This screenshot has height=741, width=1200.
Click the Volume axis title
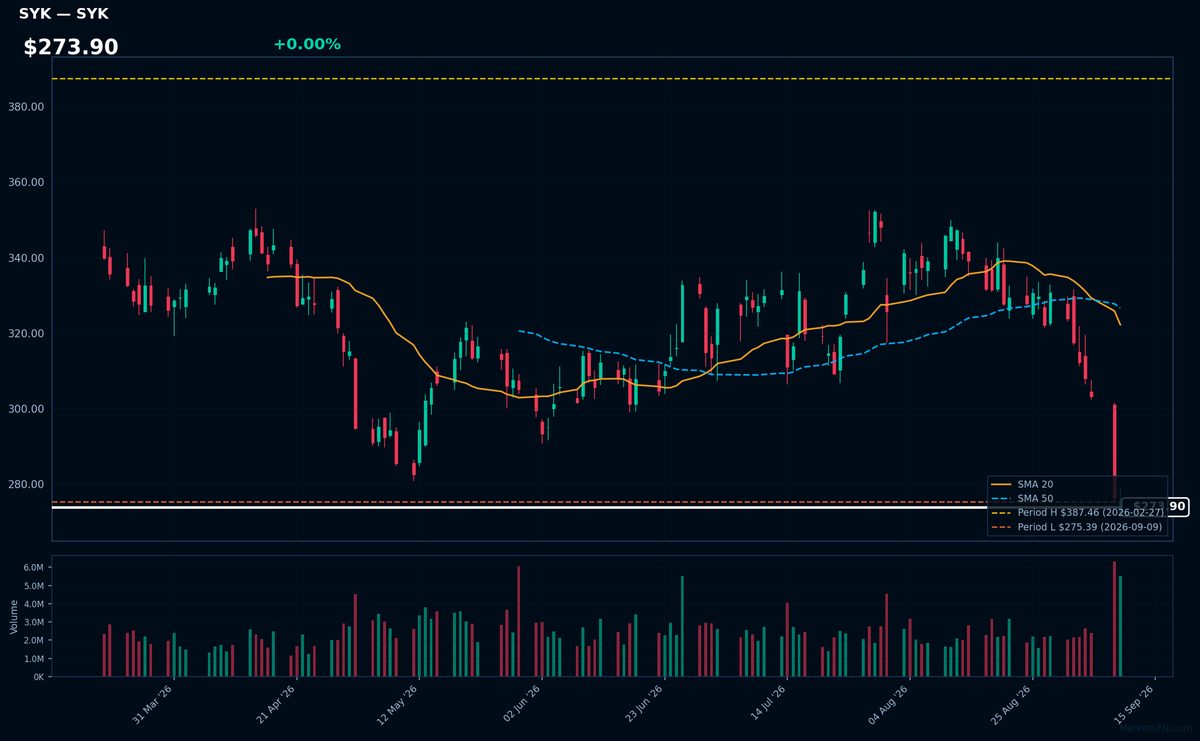point(13,616)
